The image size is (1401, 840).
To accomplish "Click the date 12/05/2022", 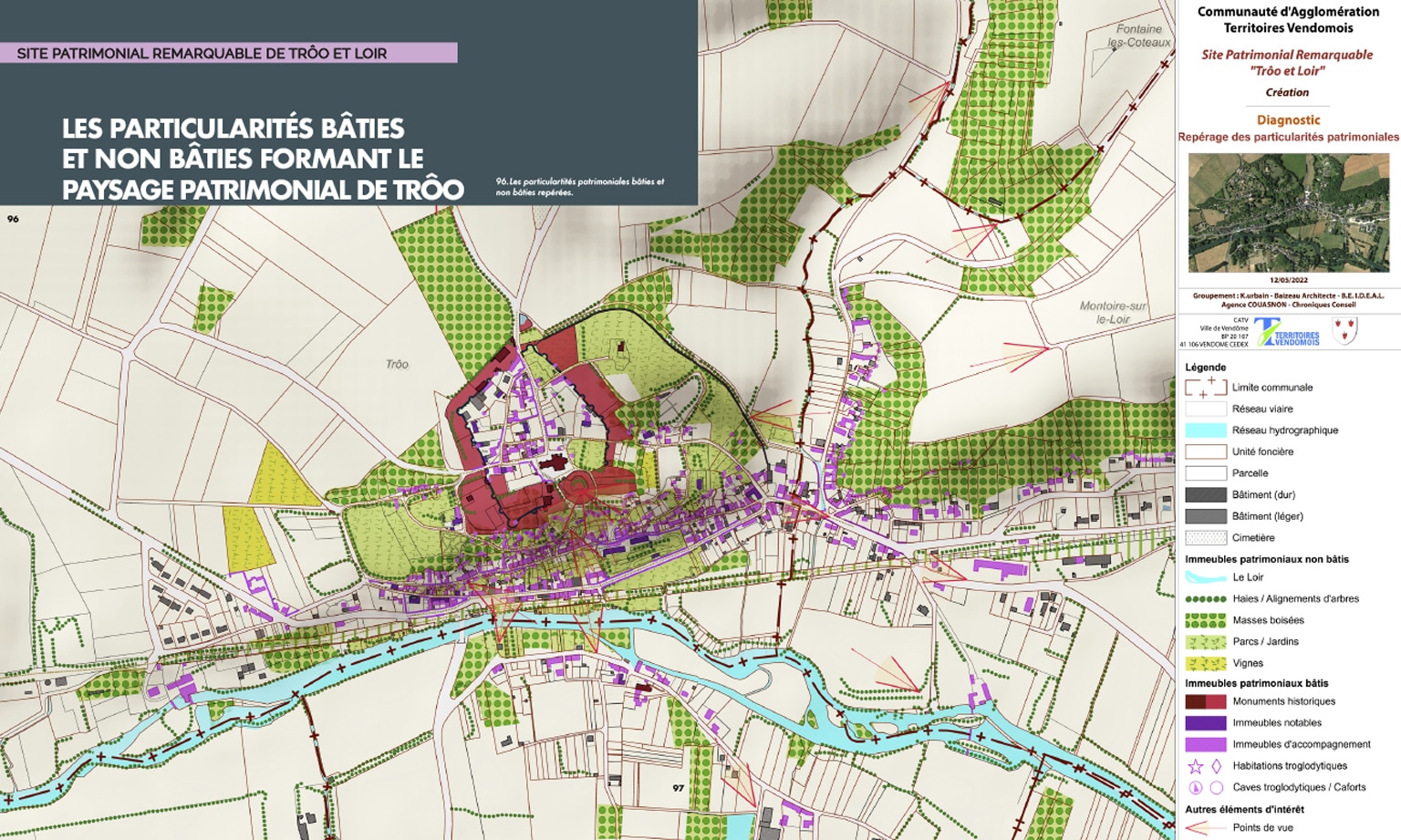I will coord(1288,281).
